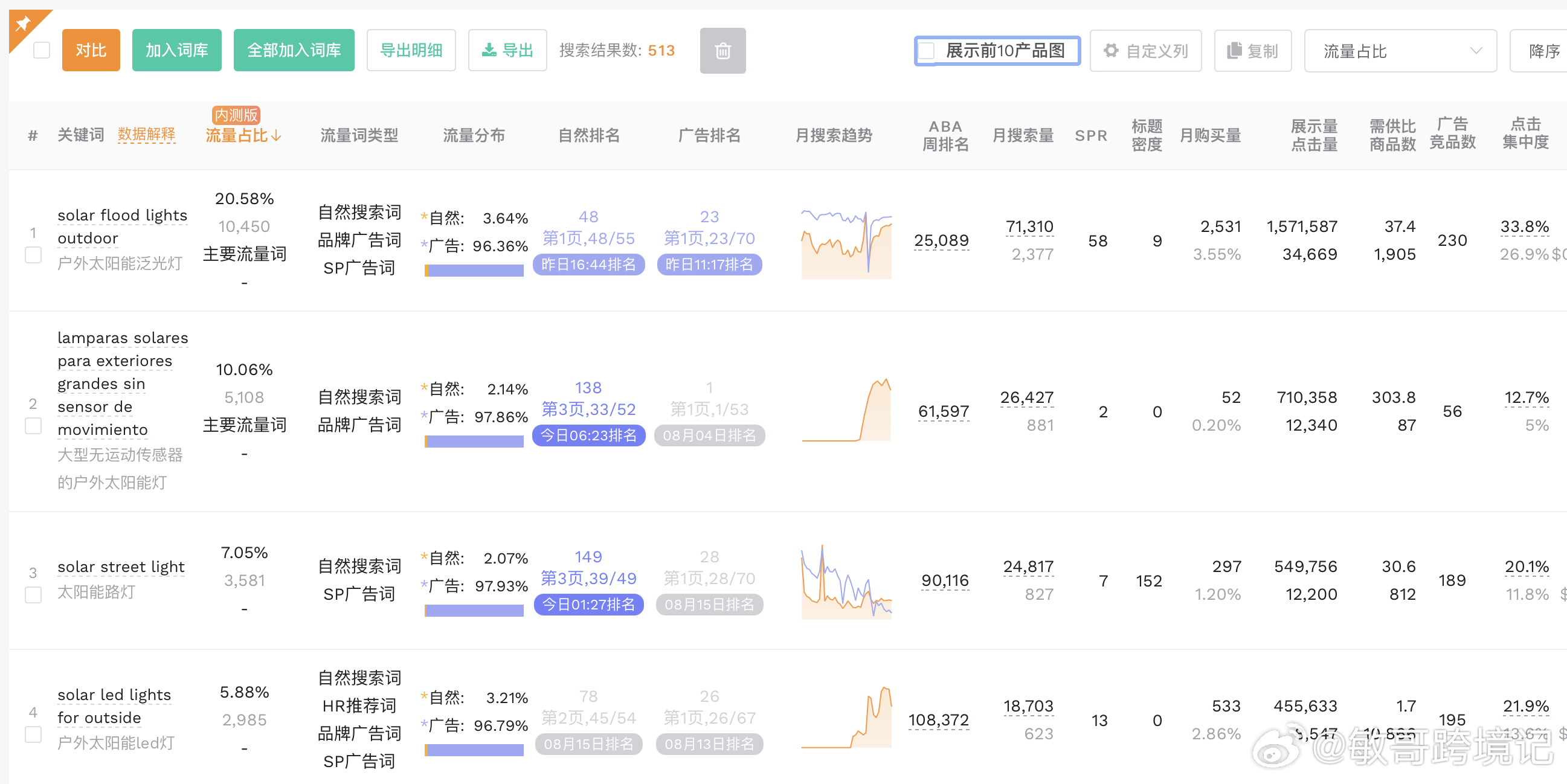The height and width of the screenshot is (784, 1567).
Task: Click traffic distribution bar for solar flood lights
Action: tap(474, 271)
